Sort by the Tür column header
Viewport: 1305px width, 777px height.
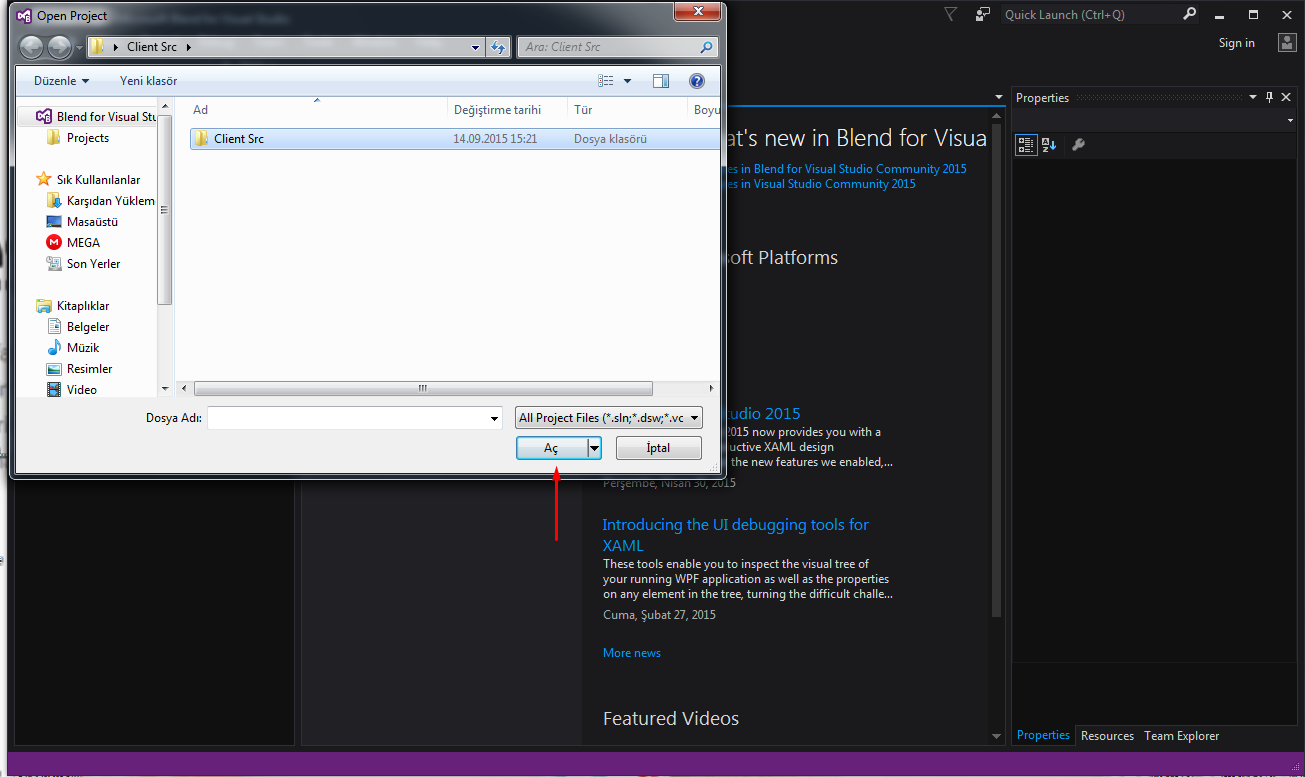tap(627, 110)
